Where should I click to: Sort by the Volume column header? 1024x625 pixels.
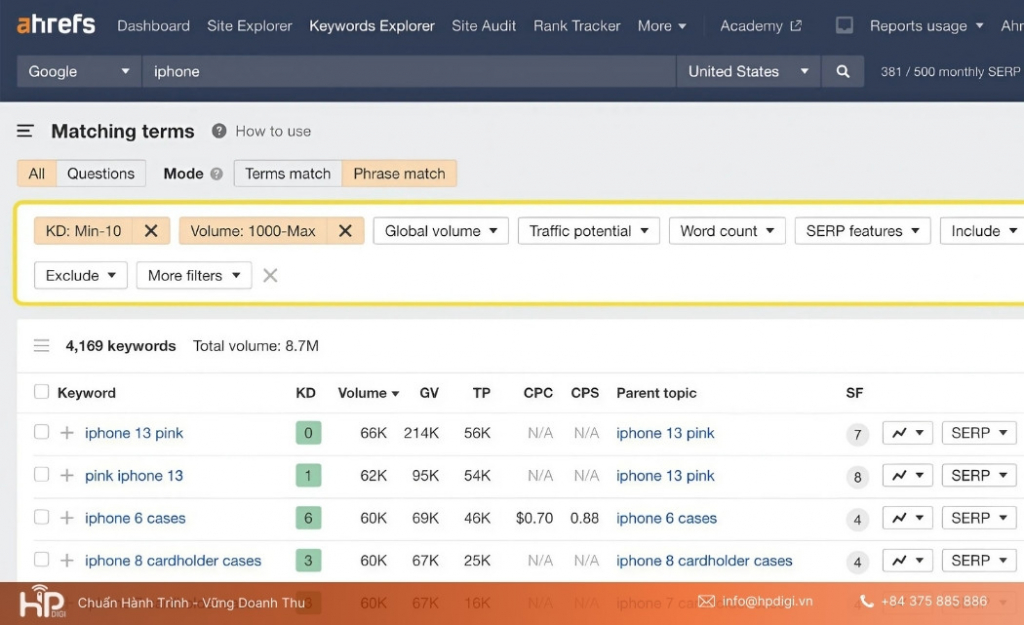368,393
